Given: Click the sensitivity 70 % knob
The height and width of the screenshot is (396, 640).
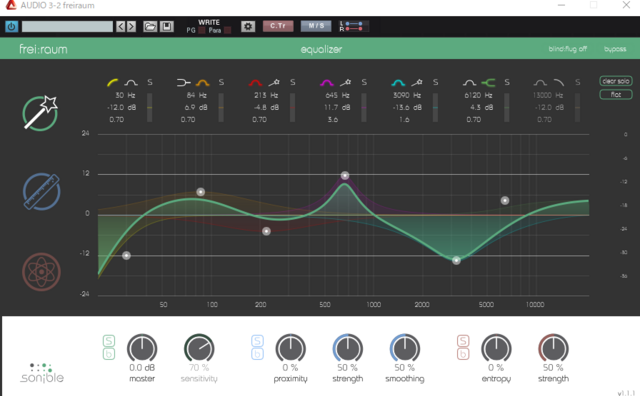Looking at the screenshot, I should point(199,349).
